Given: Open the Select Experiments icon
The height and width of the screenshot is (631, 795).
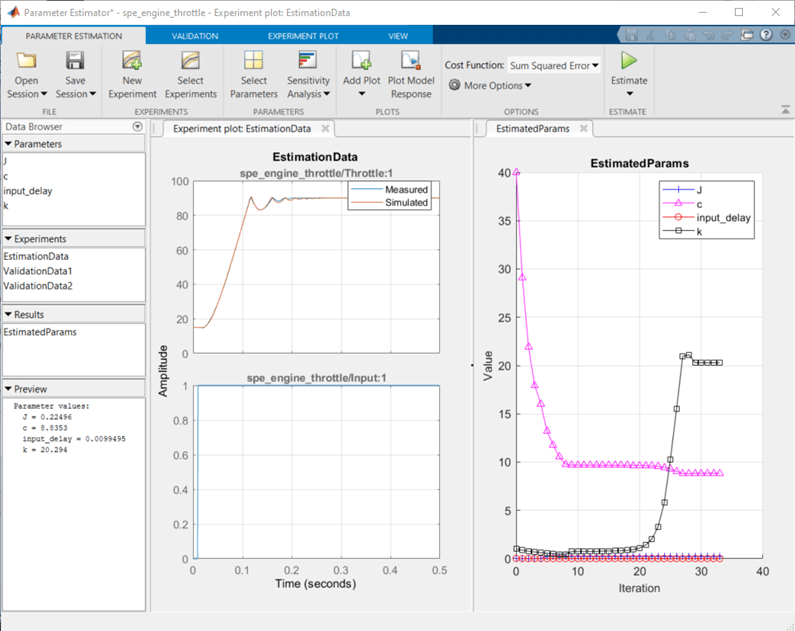Looking at the screenshot, I should point(191,60).
